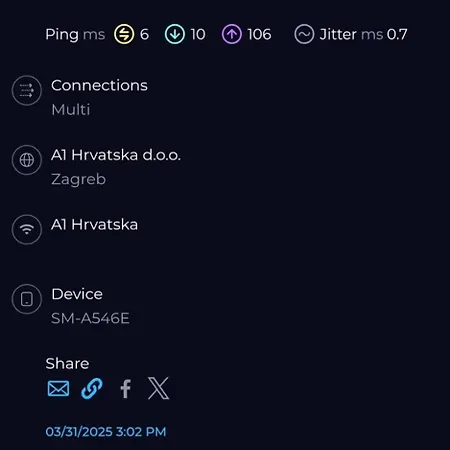Select the Connections label
The height and width of the screenshot is (450, 450).
tap(99, 85)
